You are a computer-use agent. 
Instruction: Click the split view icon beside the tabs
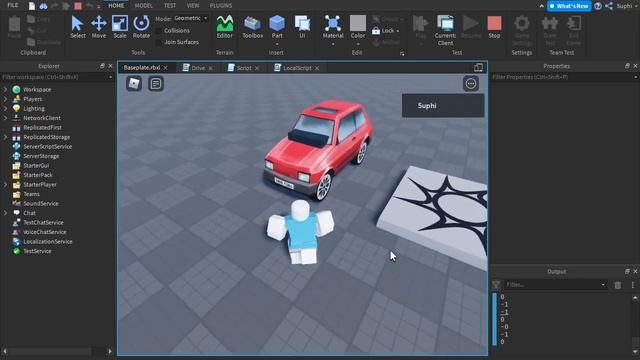[x=478, y=67]
